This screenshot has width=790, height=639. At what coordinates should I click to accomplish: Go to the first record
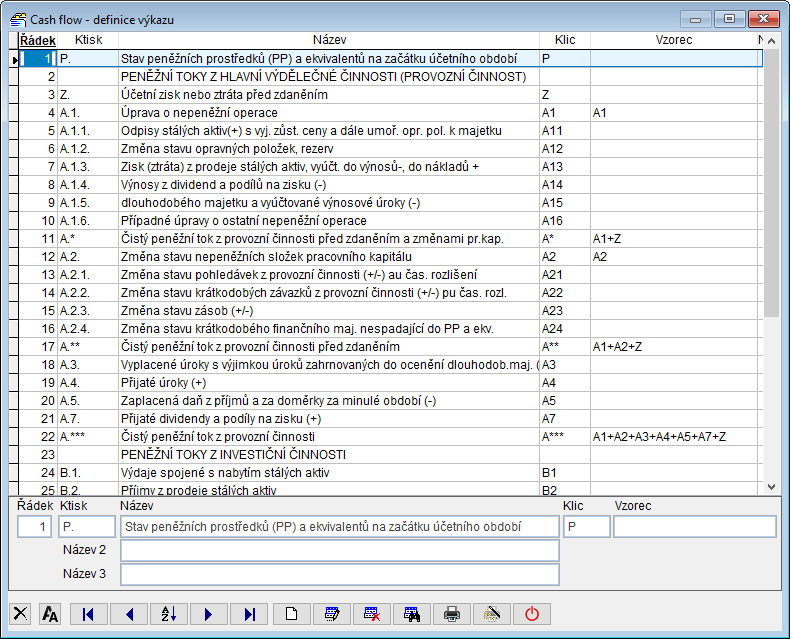[x=88, y=614]
